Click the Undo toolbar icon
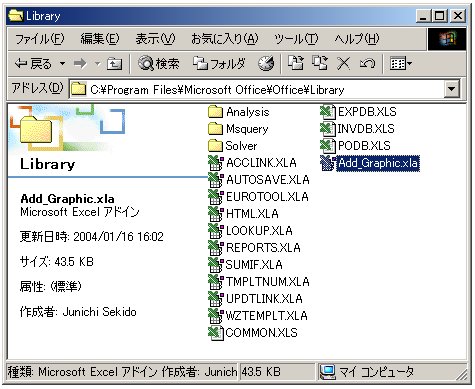Screen dimensions: 475x389 367,63
